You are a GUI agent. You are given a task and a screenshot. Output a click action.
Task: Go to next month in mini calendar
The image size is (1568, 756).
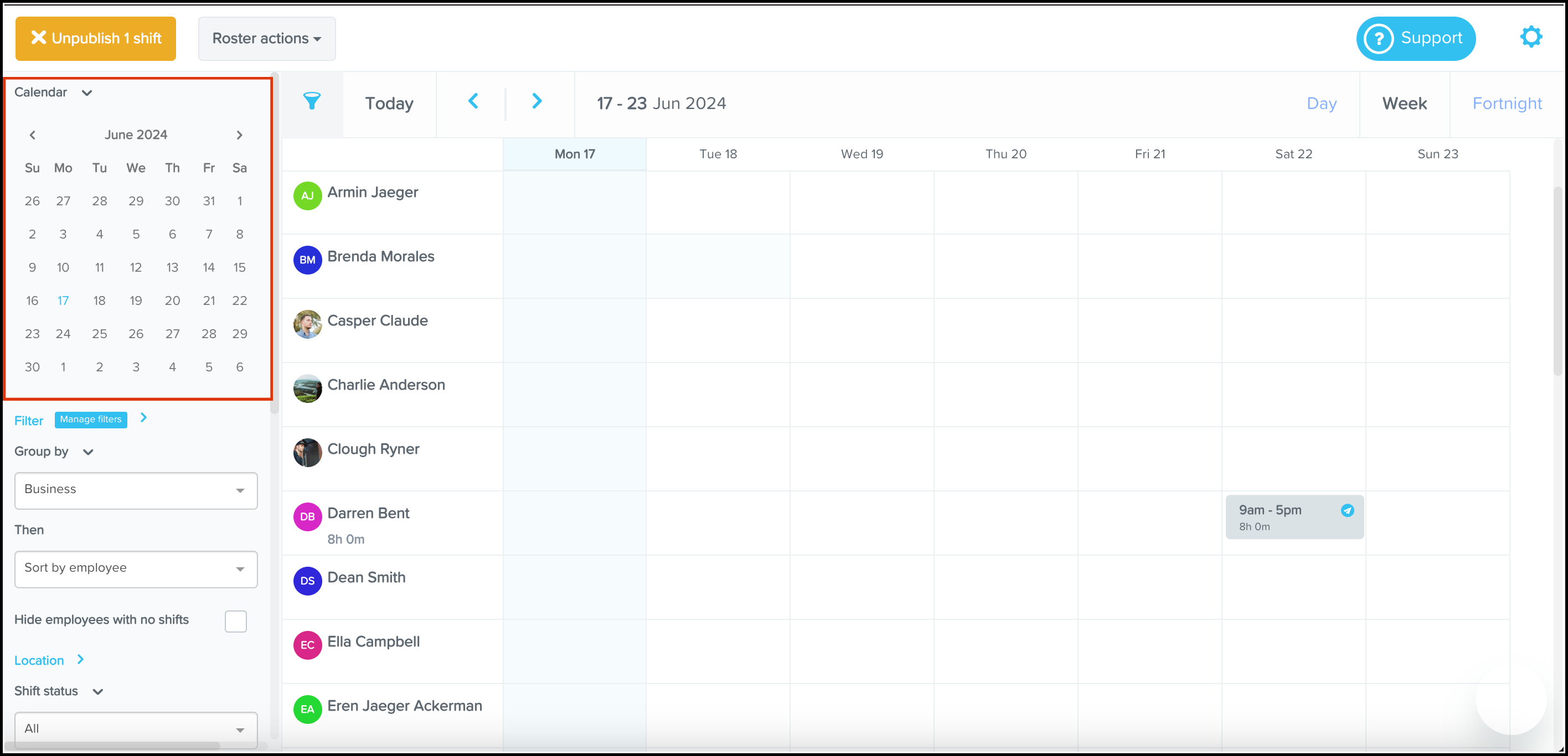pos(239,135)
